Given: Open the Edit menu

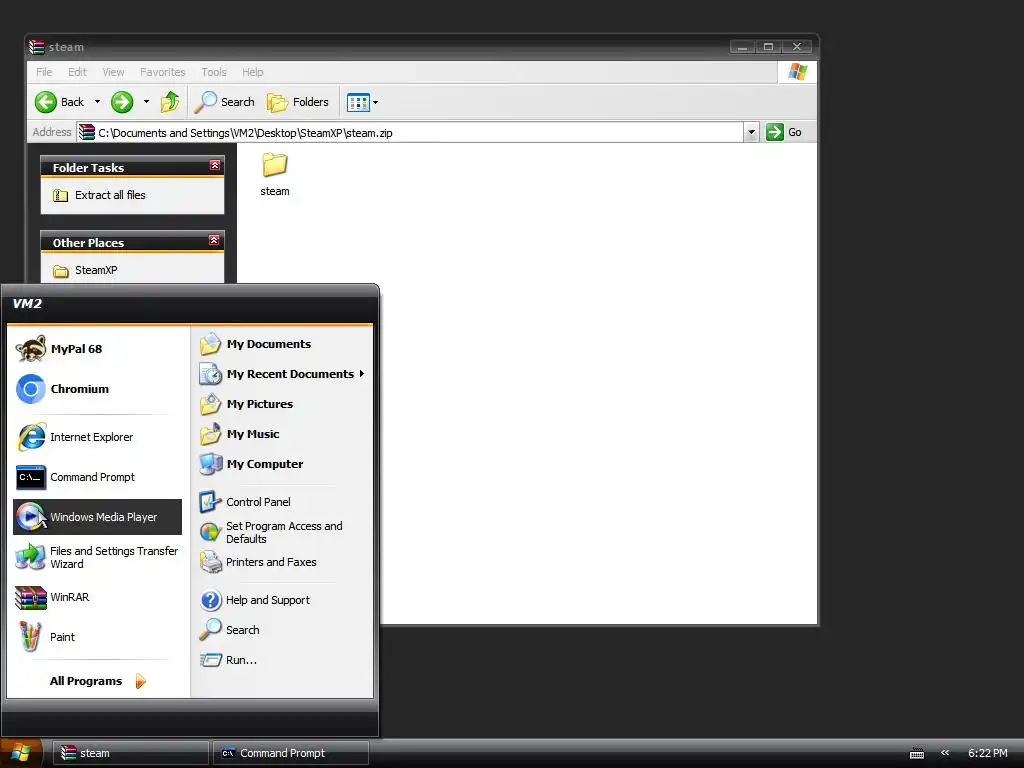Looking at the screenshot, I should [x=77, y=72].
